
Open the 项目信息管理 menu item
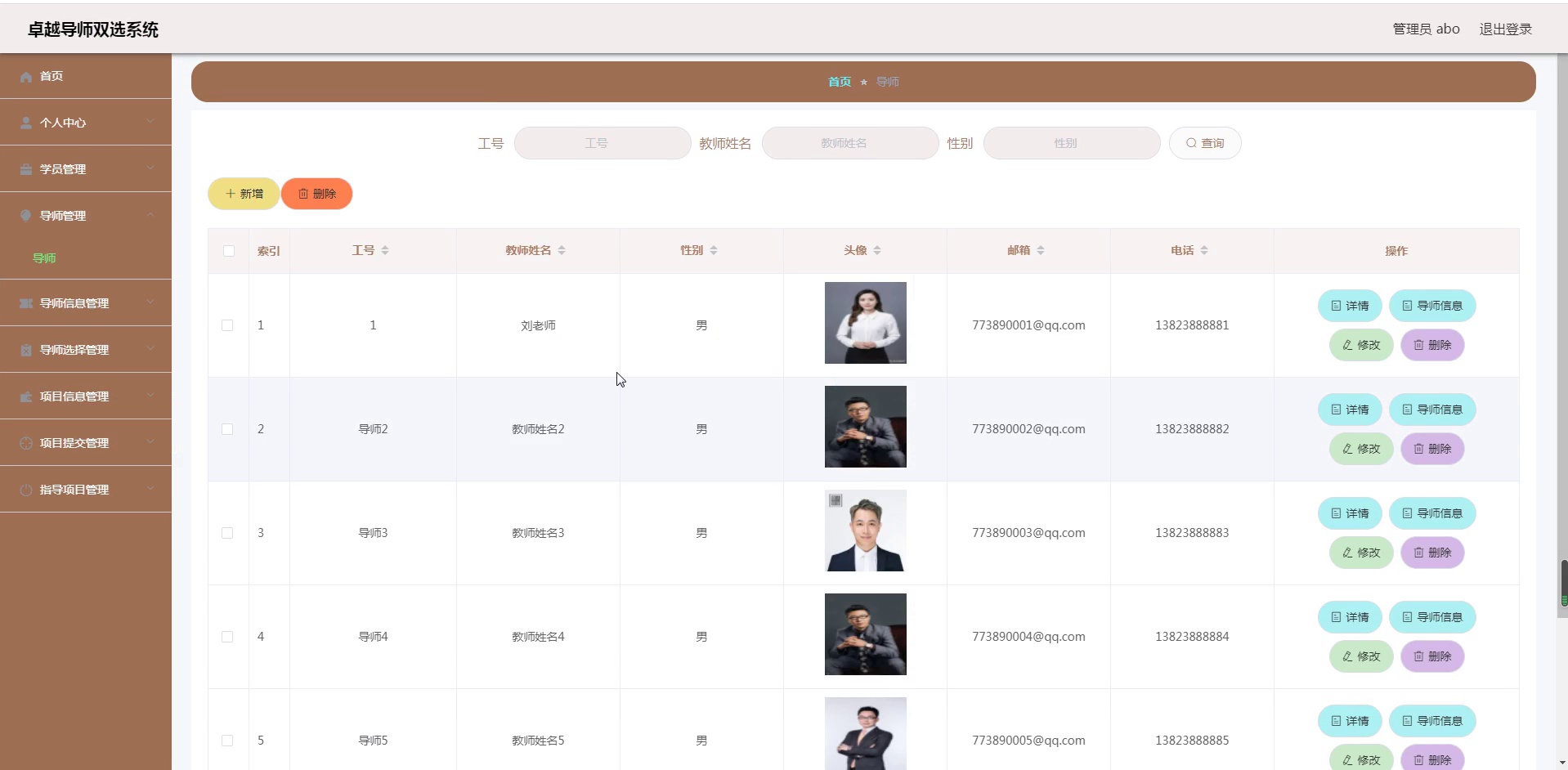coord(86,396)
